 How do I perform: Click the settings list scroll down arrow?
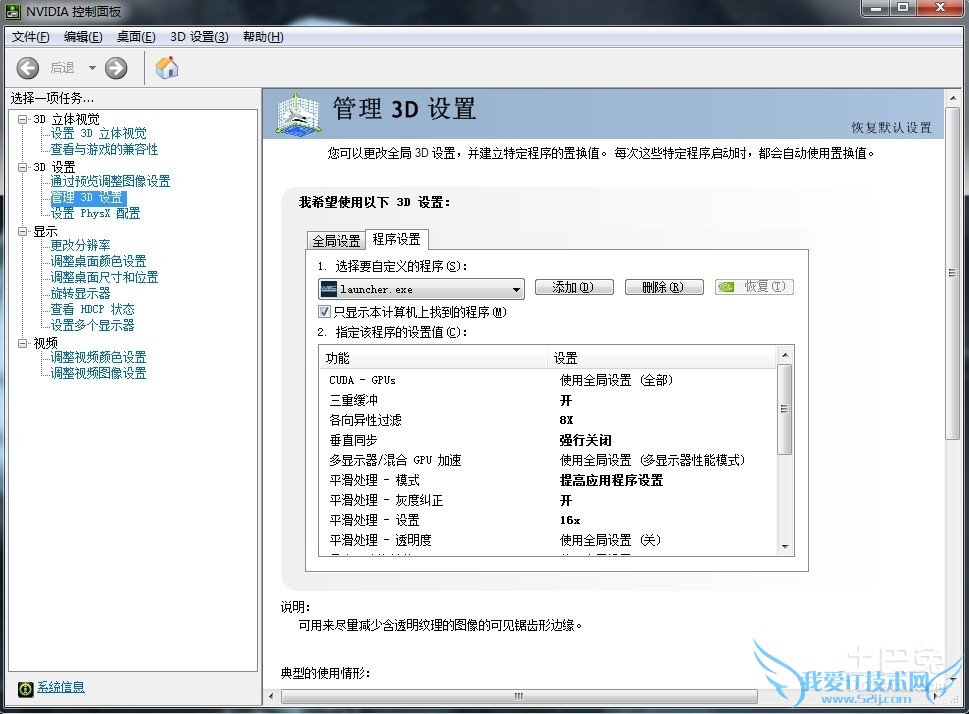(x=785, y=547)
